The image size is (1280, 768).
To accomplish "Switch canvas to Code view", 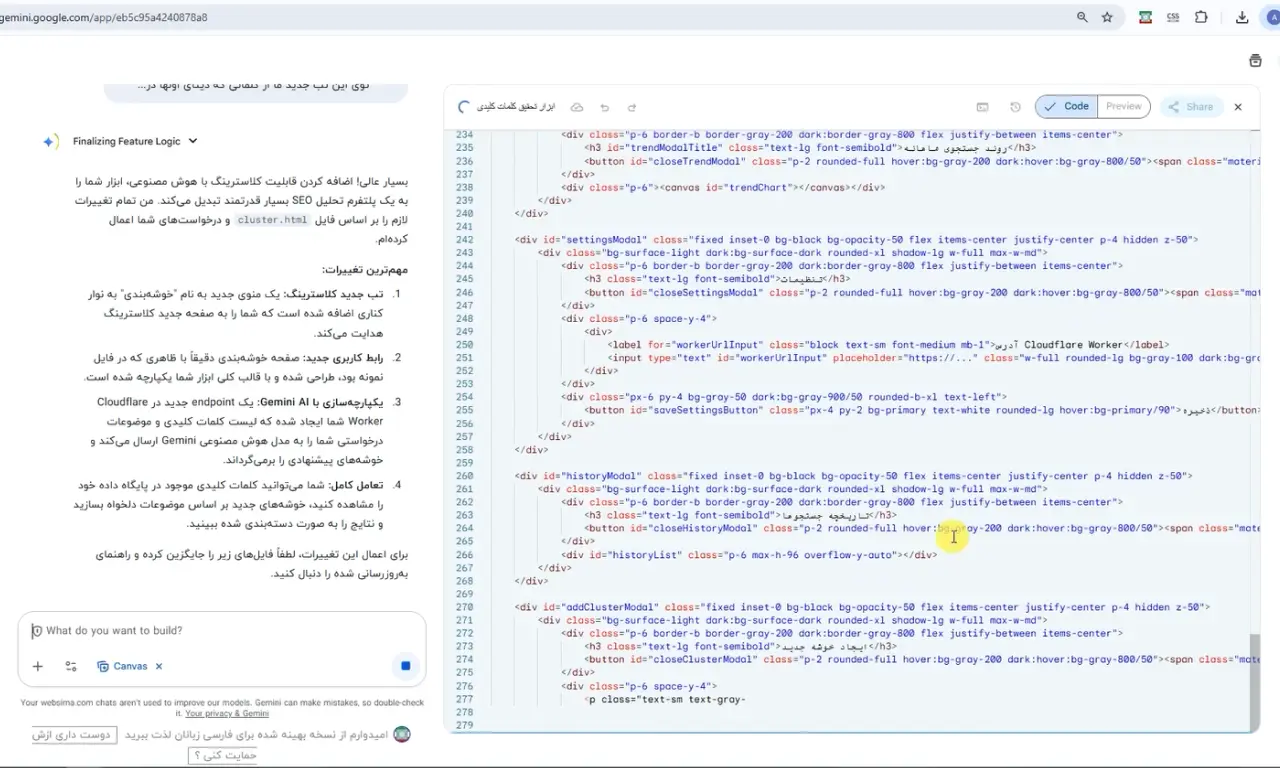I will pyautogui.click(x=1067, y=106).
